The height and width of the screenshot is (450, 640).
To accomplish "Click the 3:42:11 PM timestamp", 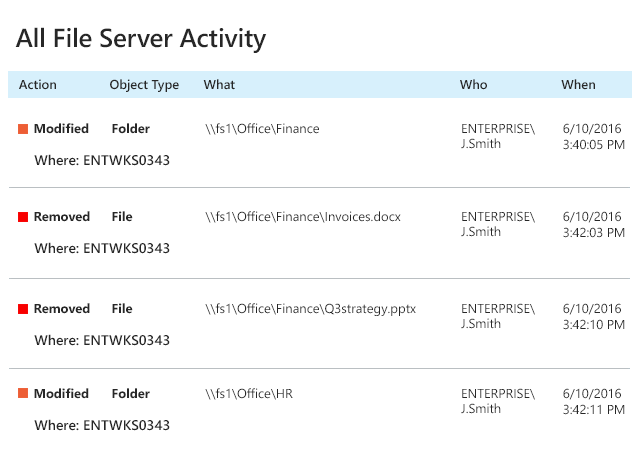I will pos(594,409).
